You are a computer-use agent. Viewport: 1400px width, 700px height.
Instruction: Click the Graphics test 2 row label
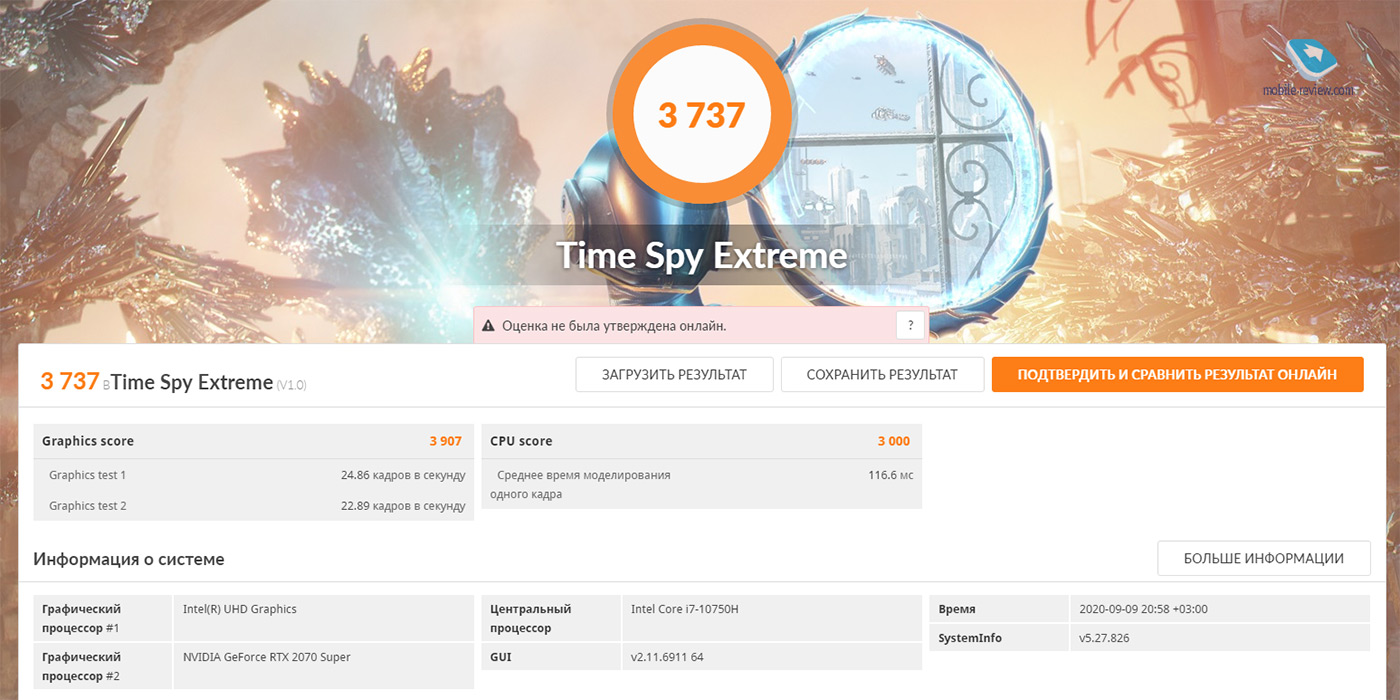[88, 506]
